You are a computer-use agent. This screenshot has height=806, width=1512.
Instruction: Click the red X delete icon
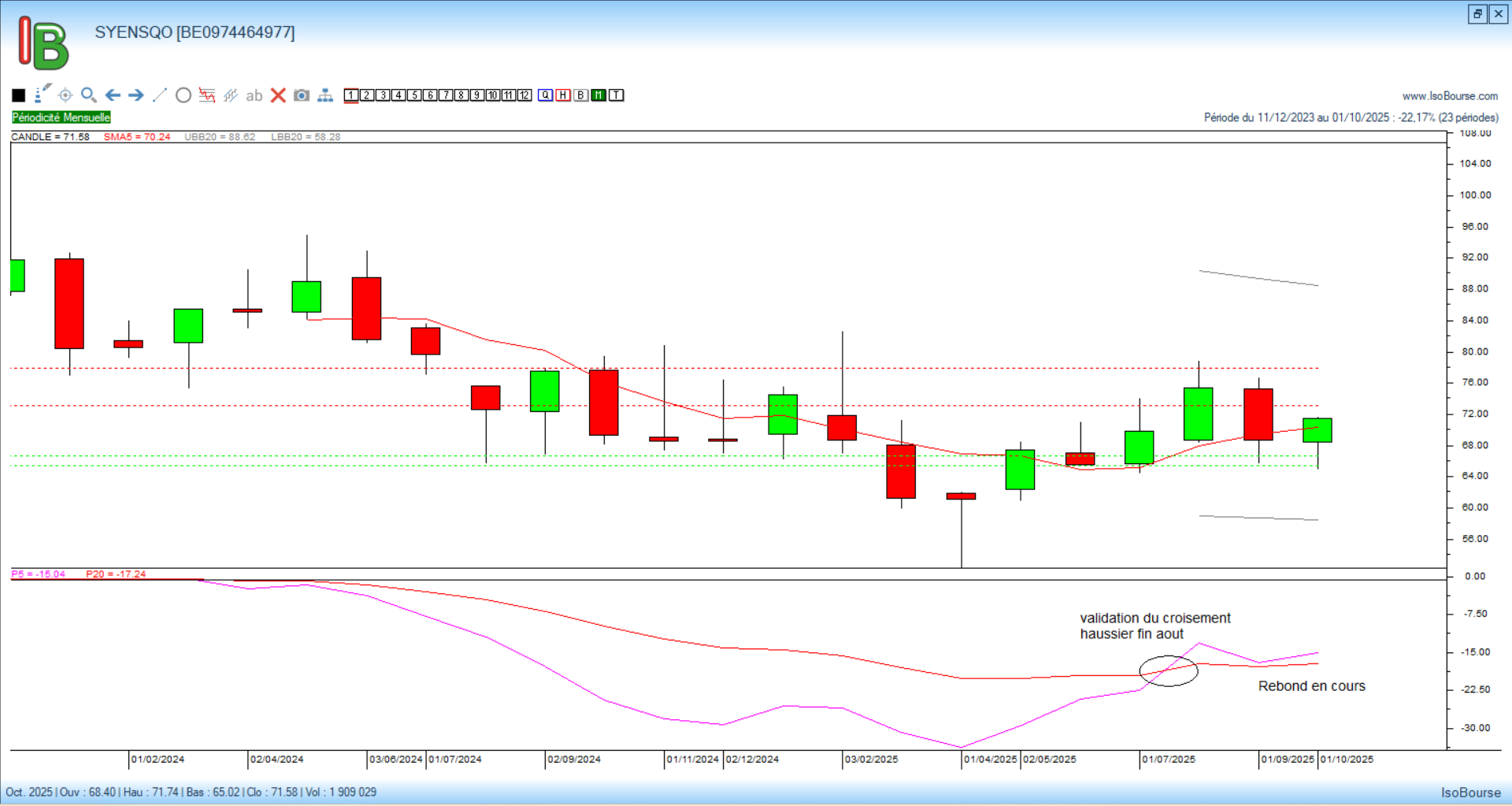pos(278,95)
